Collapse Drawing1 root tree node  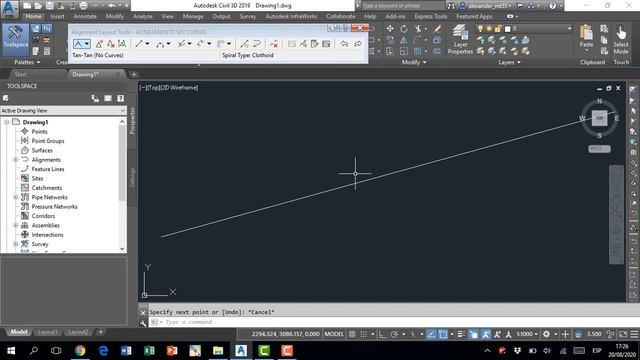[x=7, y=122]
